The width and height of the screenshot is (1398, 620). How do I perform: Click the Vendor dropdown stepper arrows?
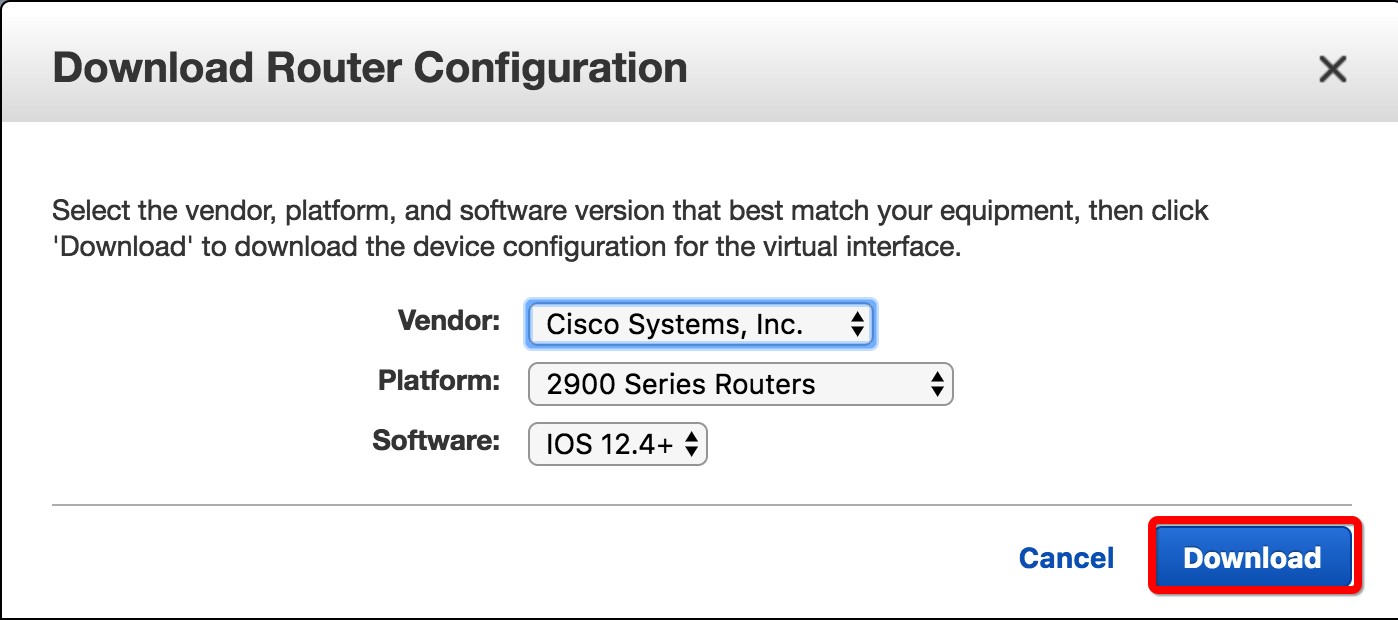tap(856, 324)
